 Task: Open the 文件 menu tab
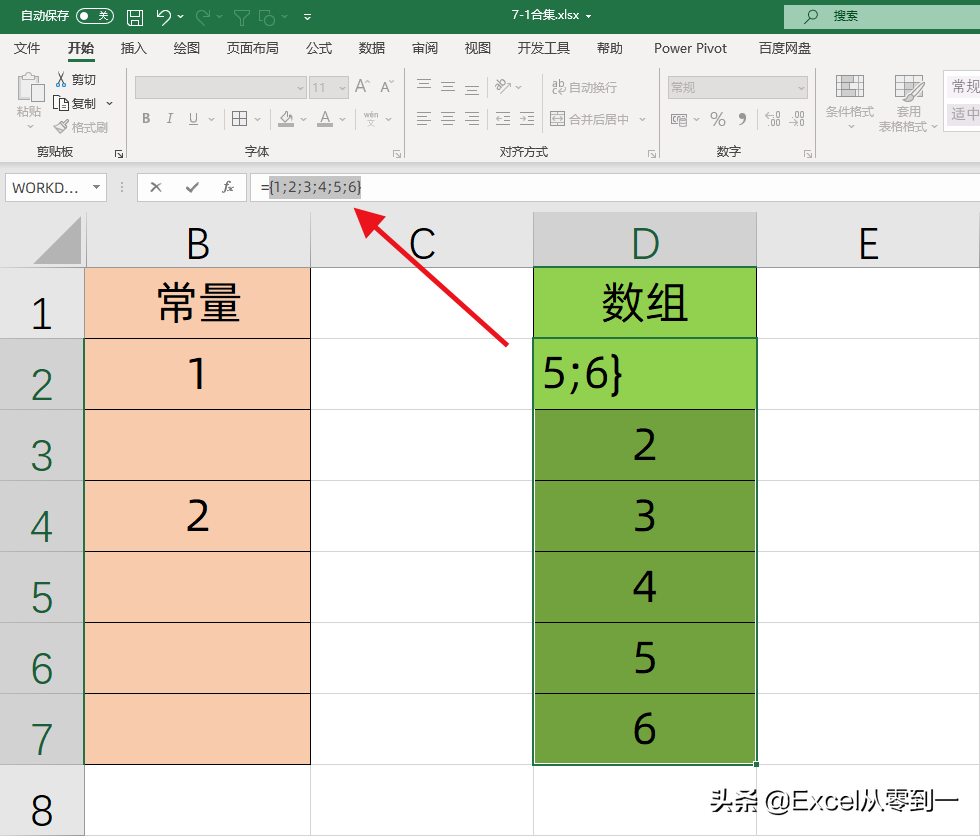point(27,48)
